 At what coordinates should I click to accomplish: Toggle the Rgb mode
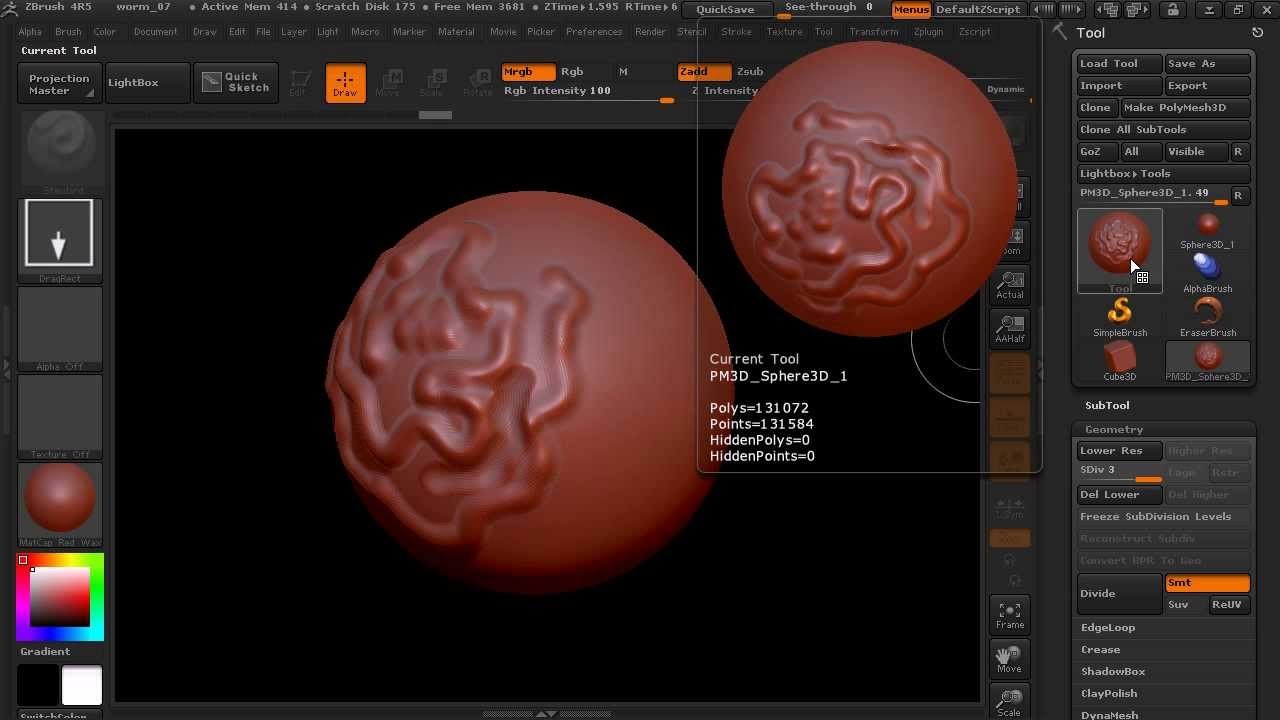point(572,72)
